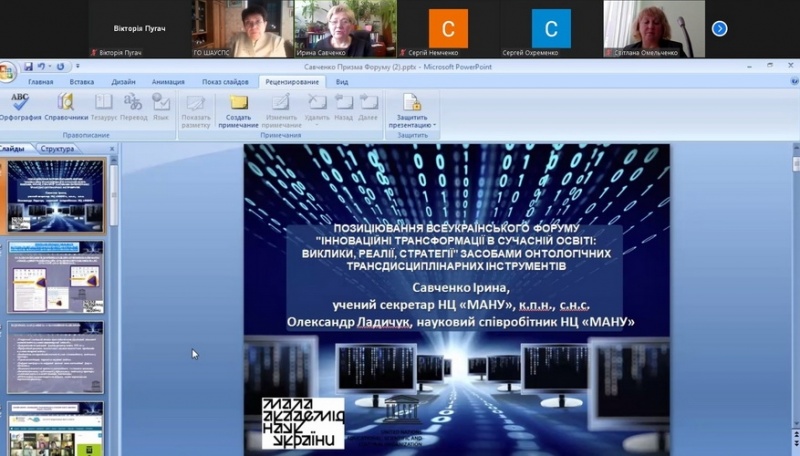
Task: Open the Главная ribbon tab
Action: coord(40,82)
